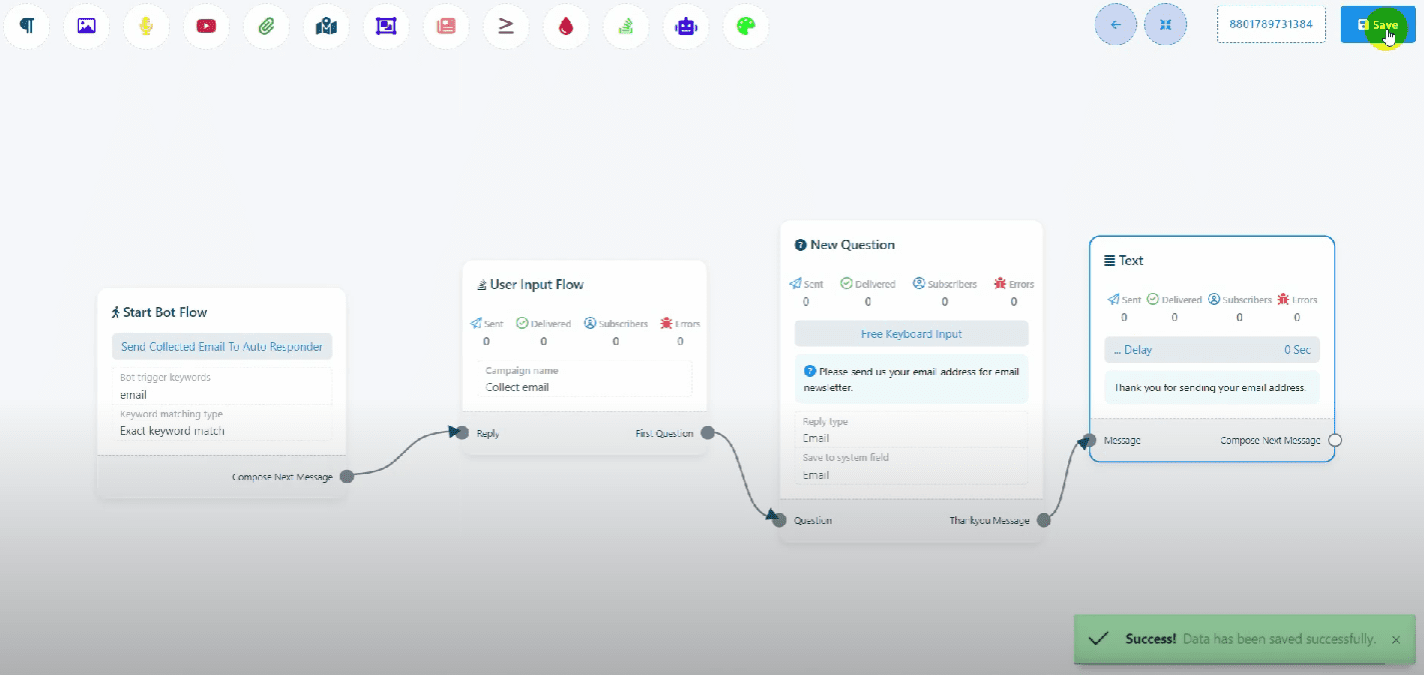Add a Text component using the paragraph icon

click(x=27, y=26)
